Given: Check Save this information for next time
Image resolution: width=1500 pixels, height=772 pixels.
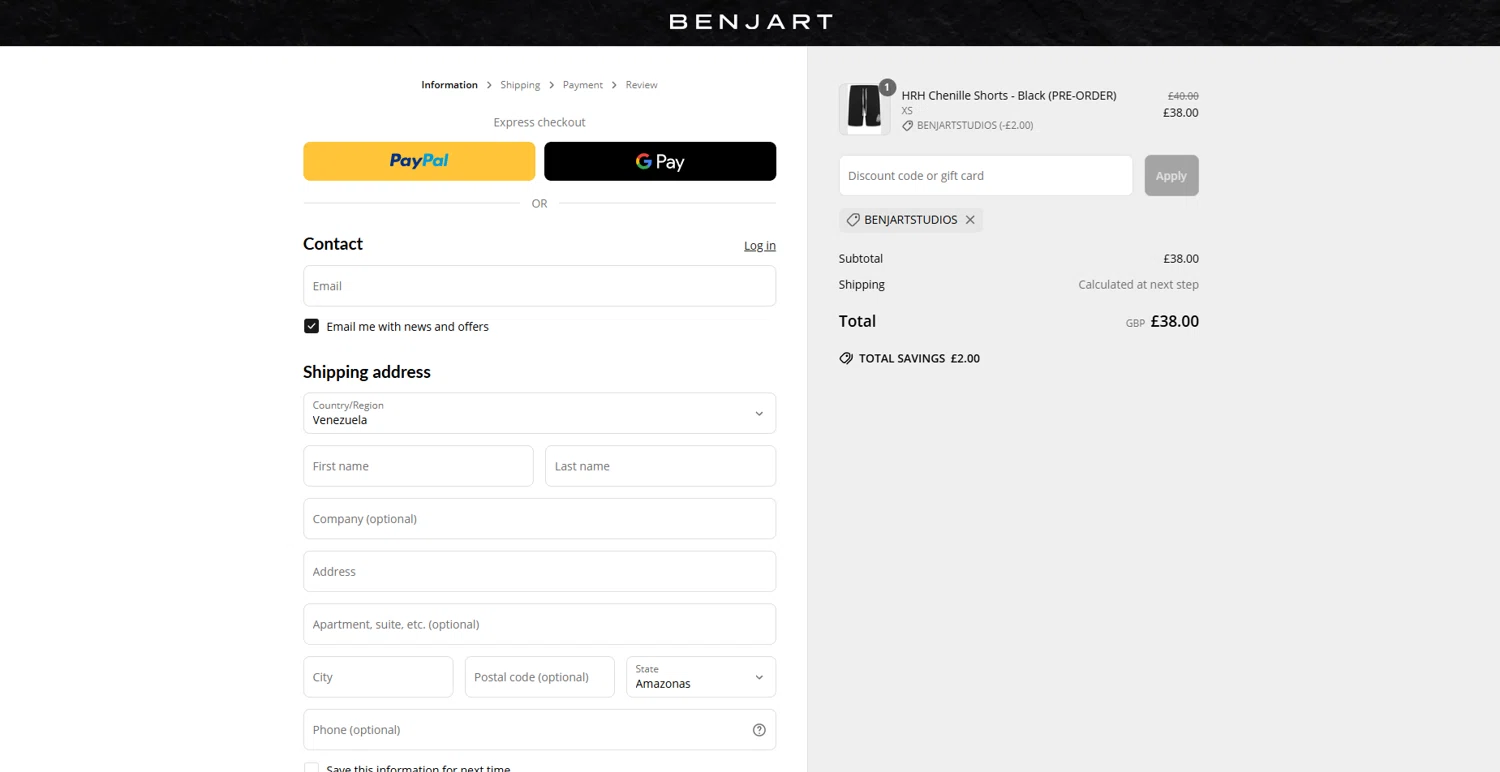Looking at the screenshot, I should tap(311, 768).
